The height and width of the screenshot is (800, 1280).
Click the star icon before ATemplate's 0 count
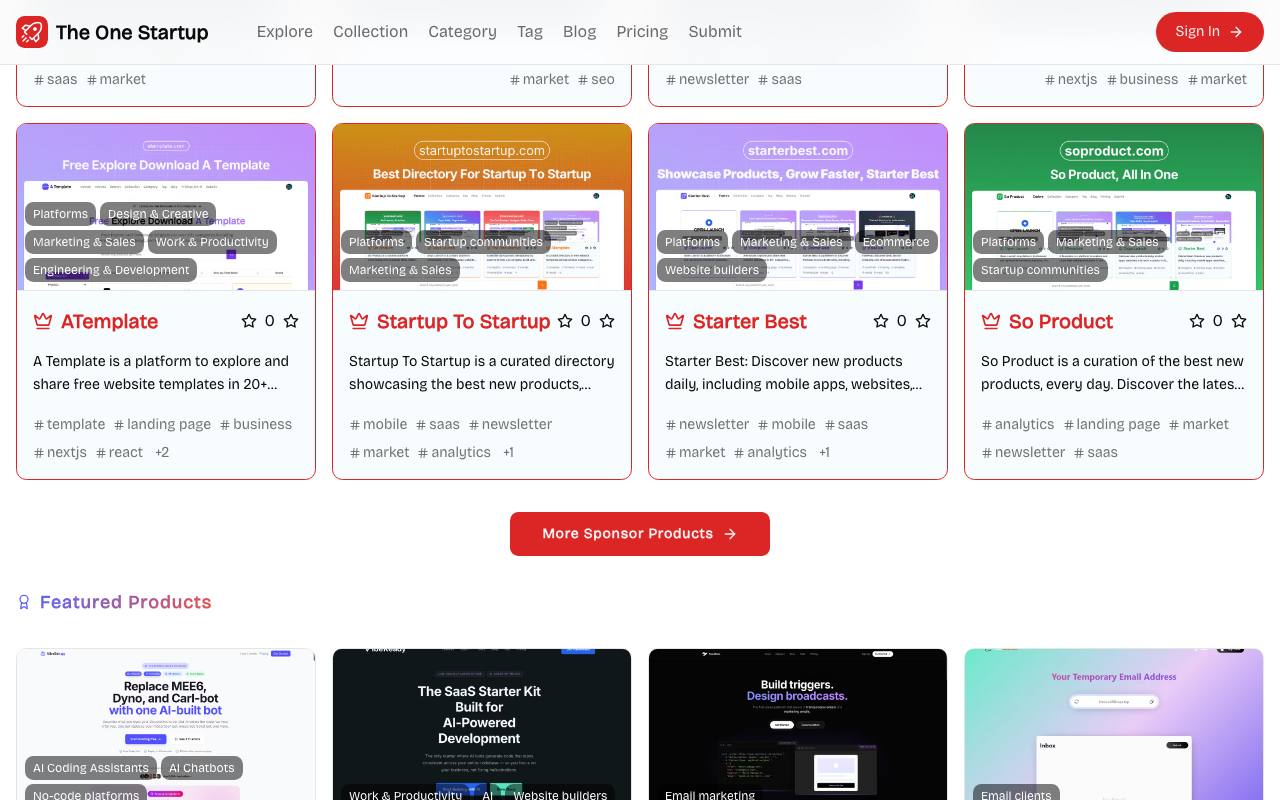point(249,321)
